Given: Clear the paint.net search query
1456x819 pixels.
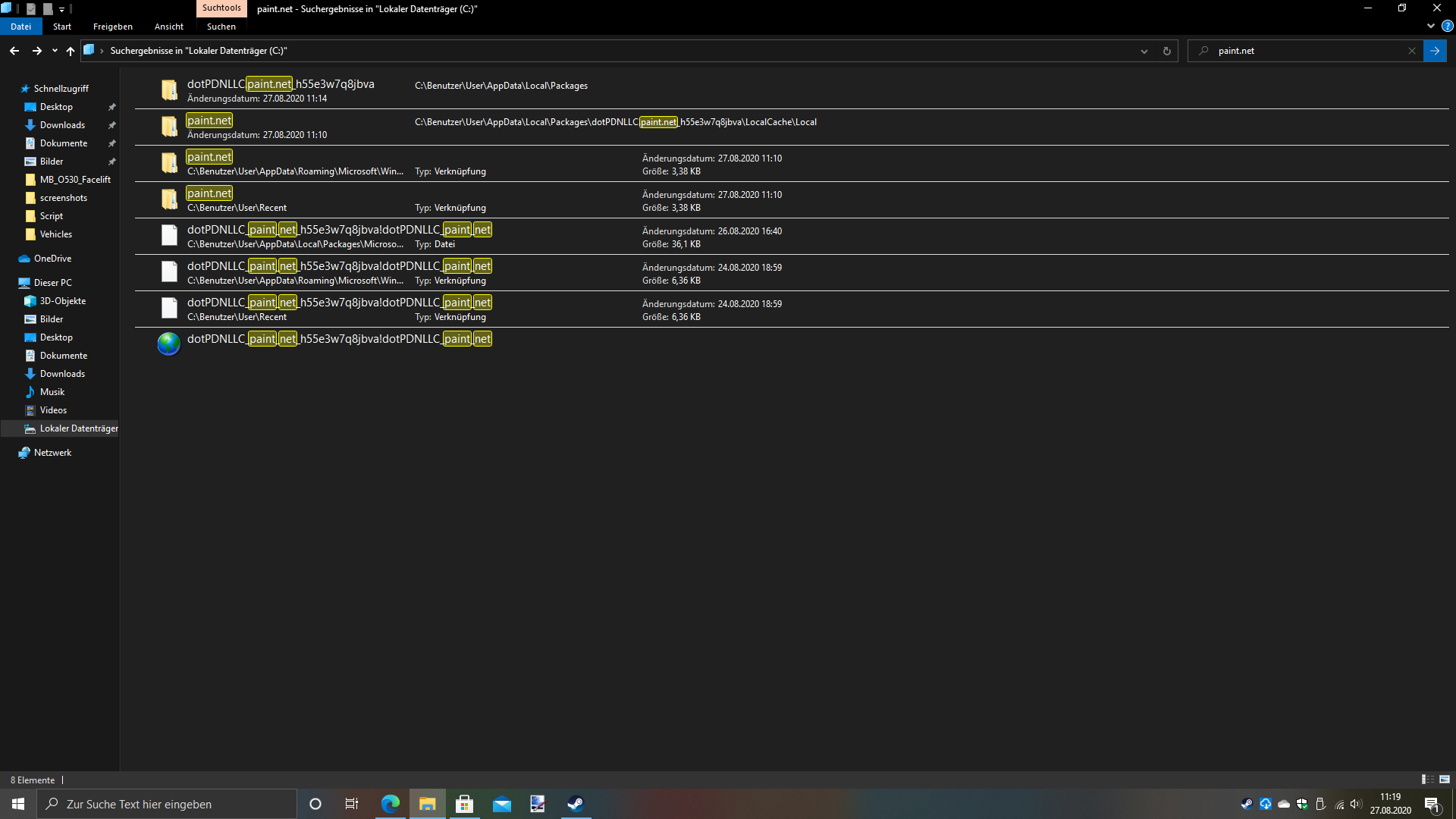Looking at the screenshot, I should pos(1411,51).
